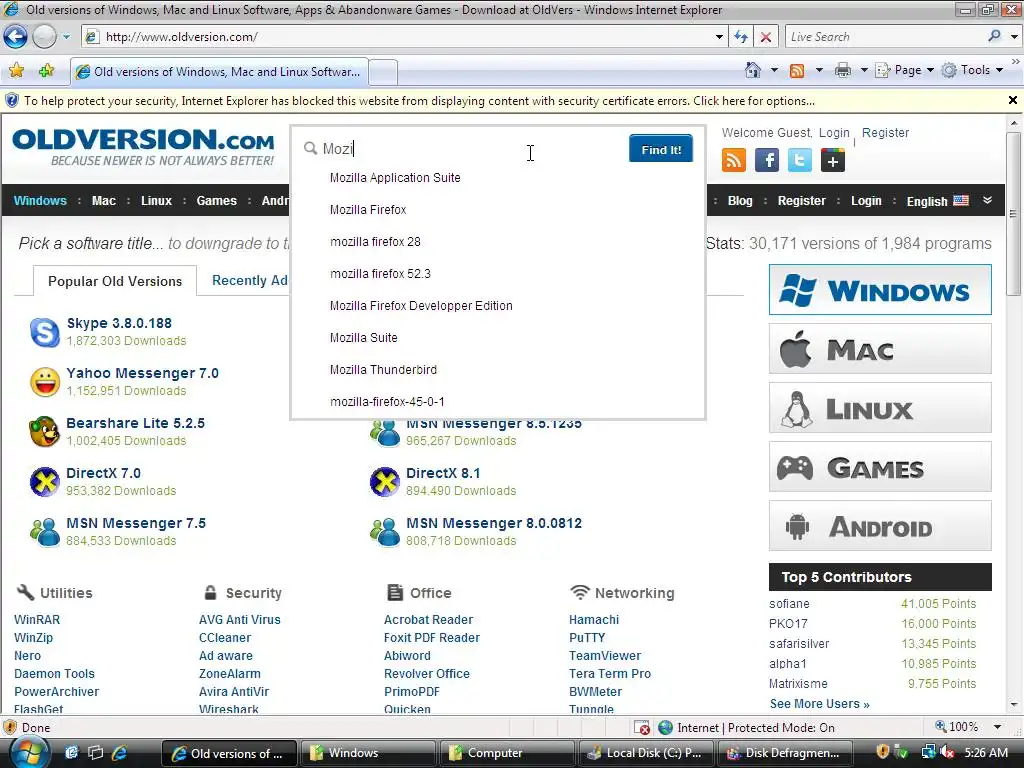Click the Skype 3.8.0.188 icon
1024x768 pixels.
pos(45,332)
